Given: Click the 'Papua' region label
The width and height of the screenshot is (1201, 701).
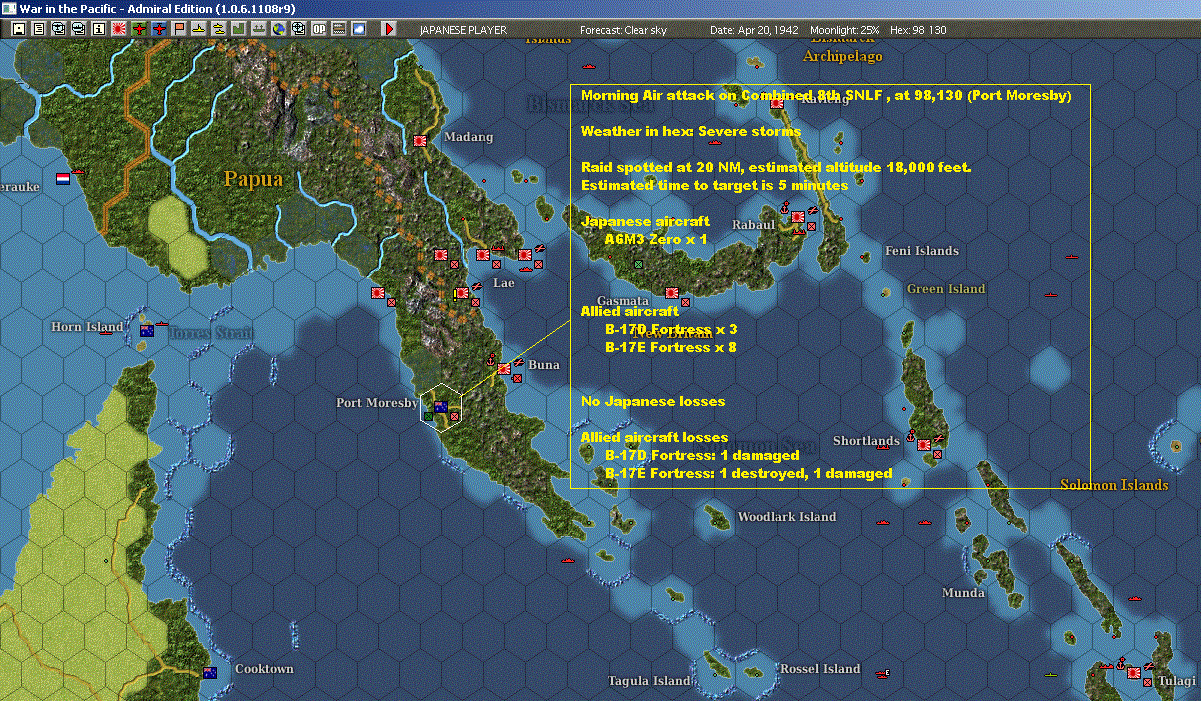Looking at the screenshot, I should [x=253, y=179].
